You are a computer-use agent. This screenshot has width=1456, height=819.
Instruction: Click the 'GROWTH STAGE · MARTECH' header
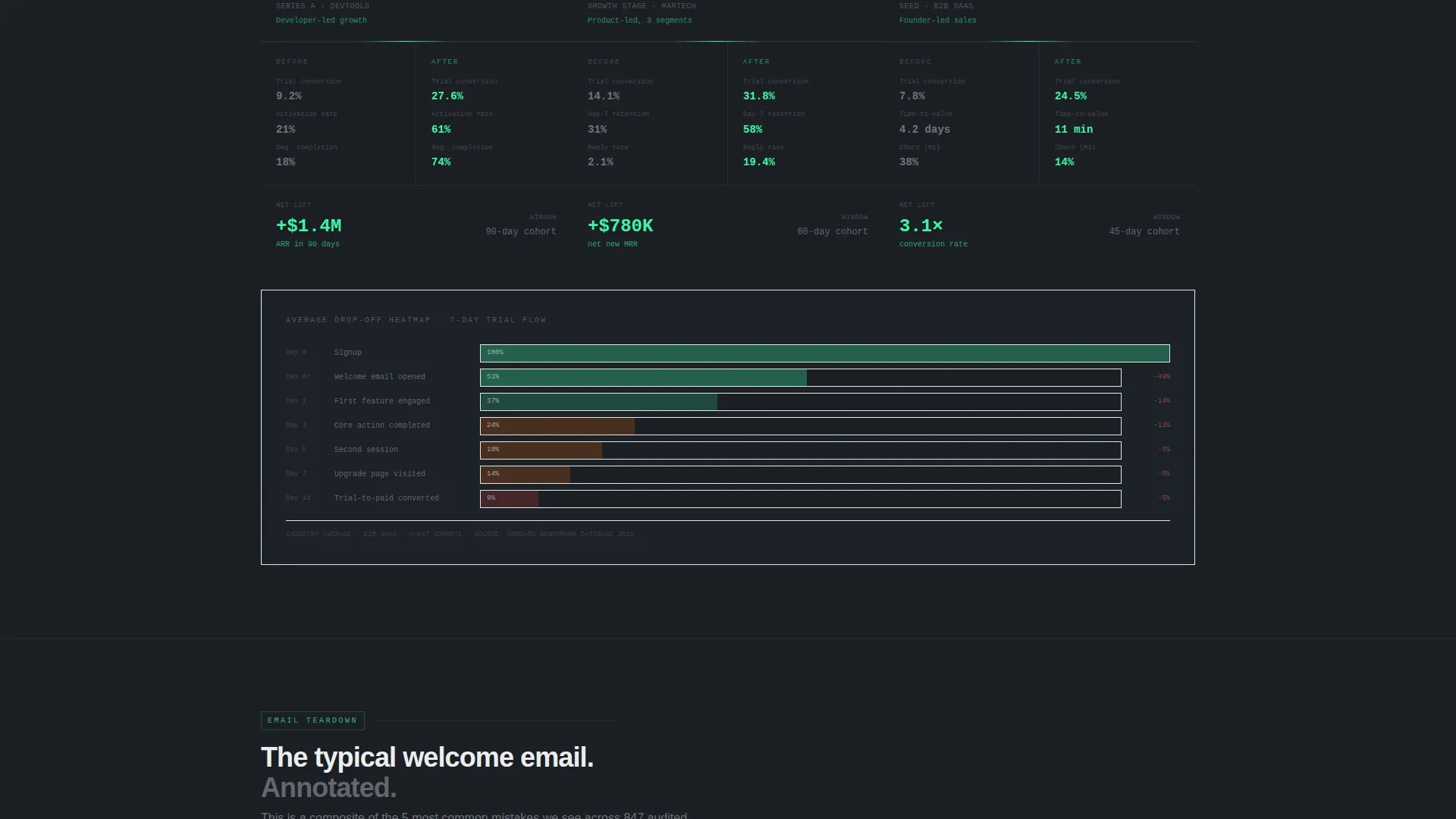[642, 6]
